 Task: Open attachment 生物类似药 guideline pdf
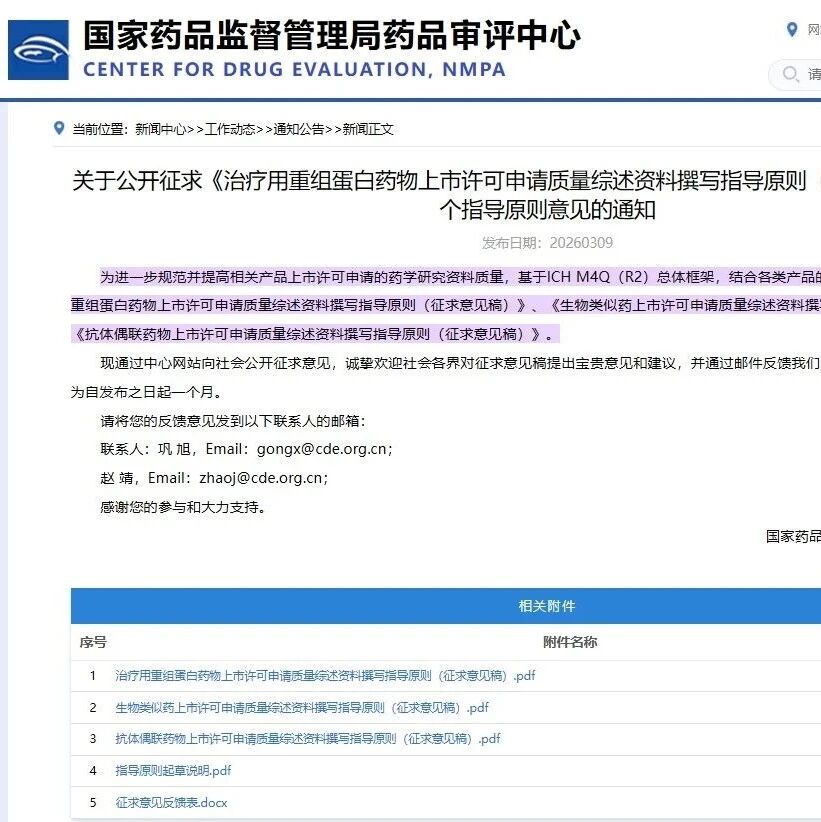point(301,708)
